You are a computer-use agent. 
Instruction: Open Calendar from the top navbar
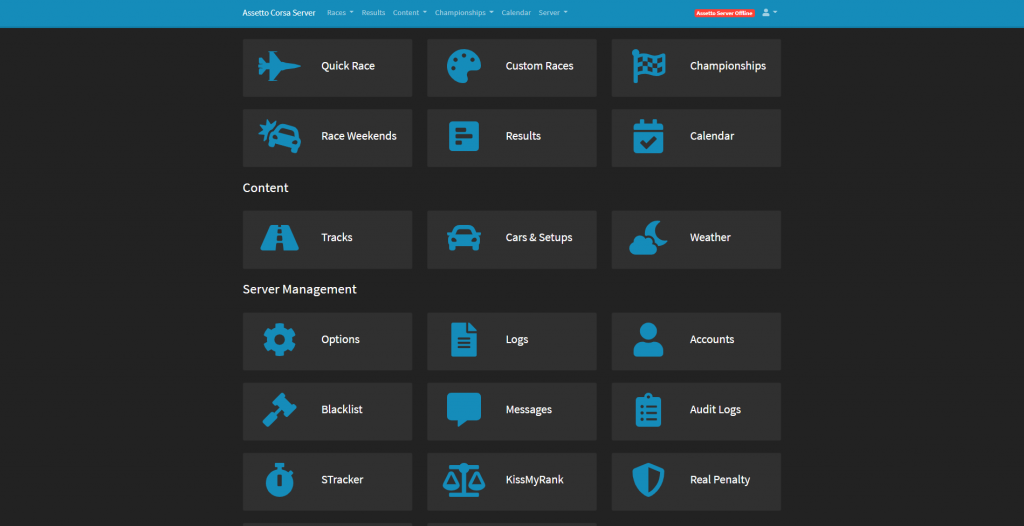pos(516,12)
